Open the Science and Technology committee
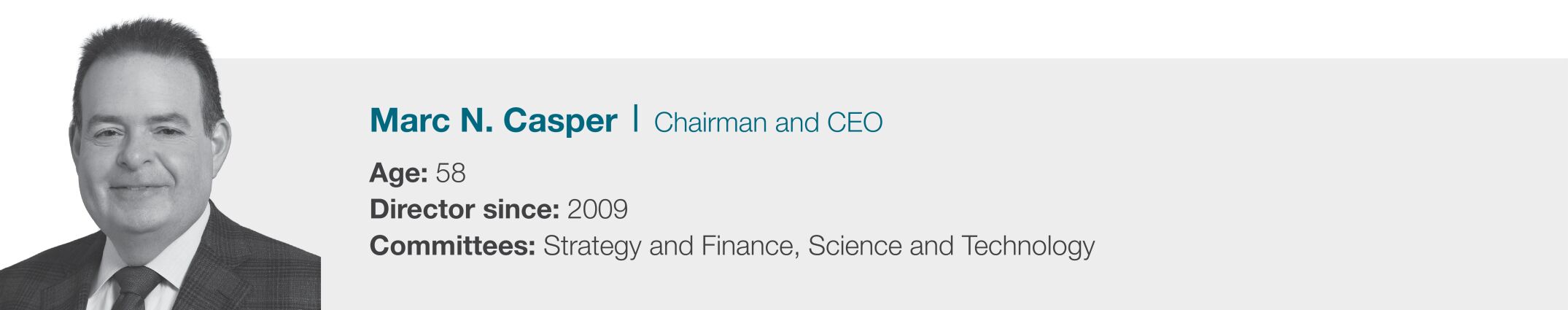 [951, 247]
